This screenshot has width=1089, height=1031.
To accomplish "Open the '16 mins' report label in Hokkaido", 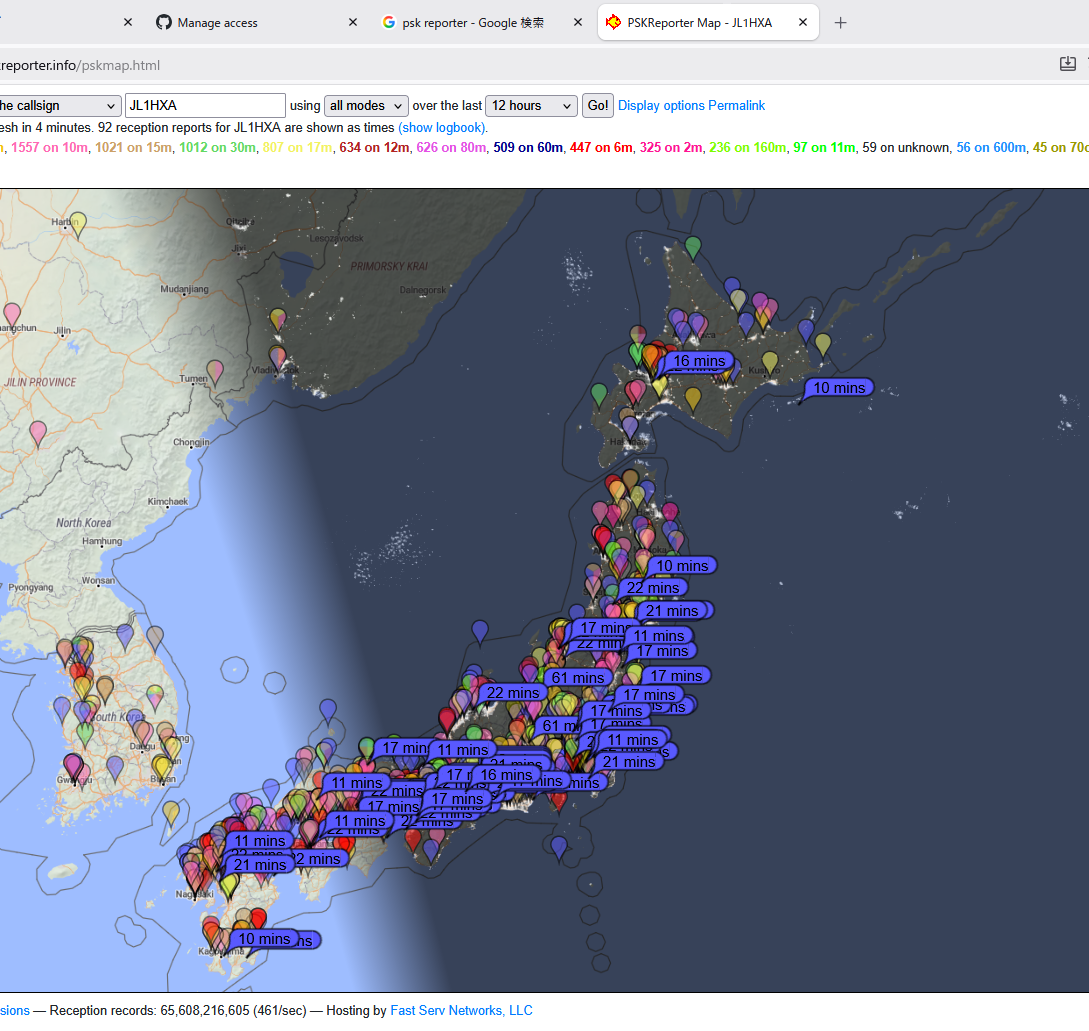I will coord(698,361).
